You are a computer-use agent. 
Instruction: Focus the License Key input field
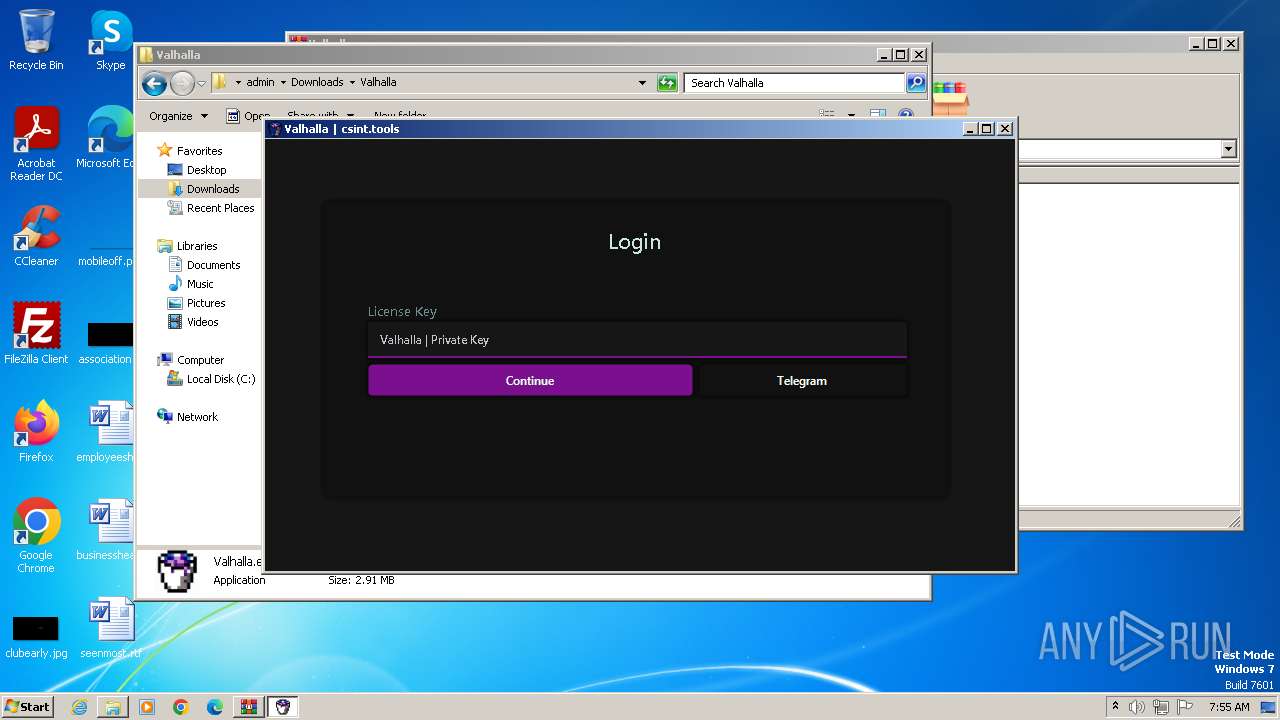point(637,340)
